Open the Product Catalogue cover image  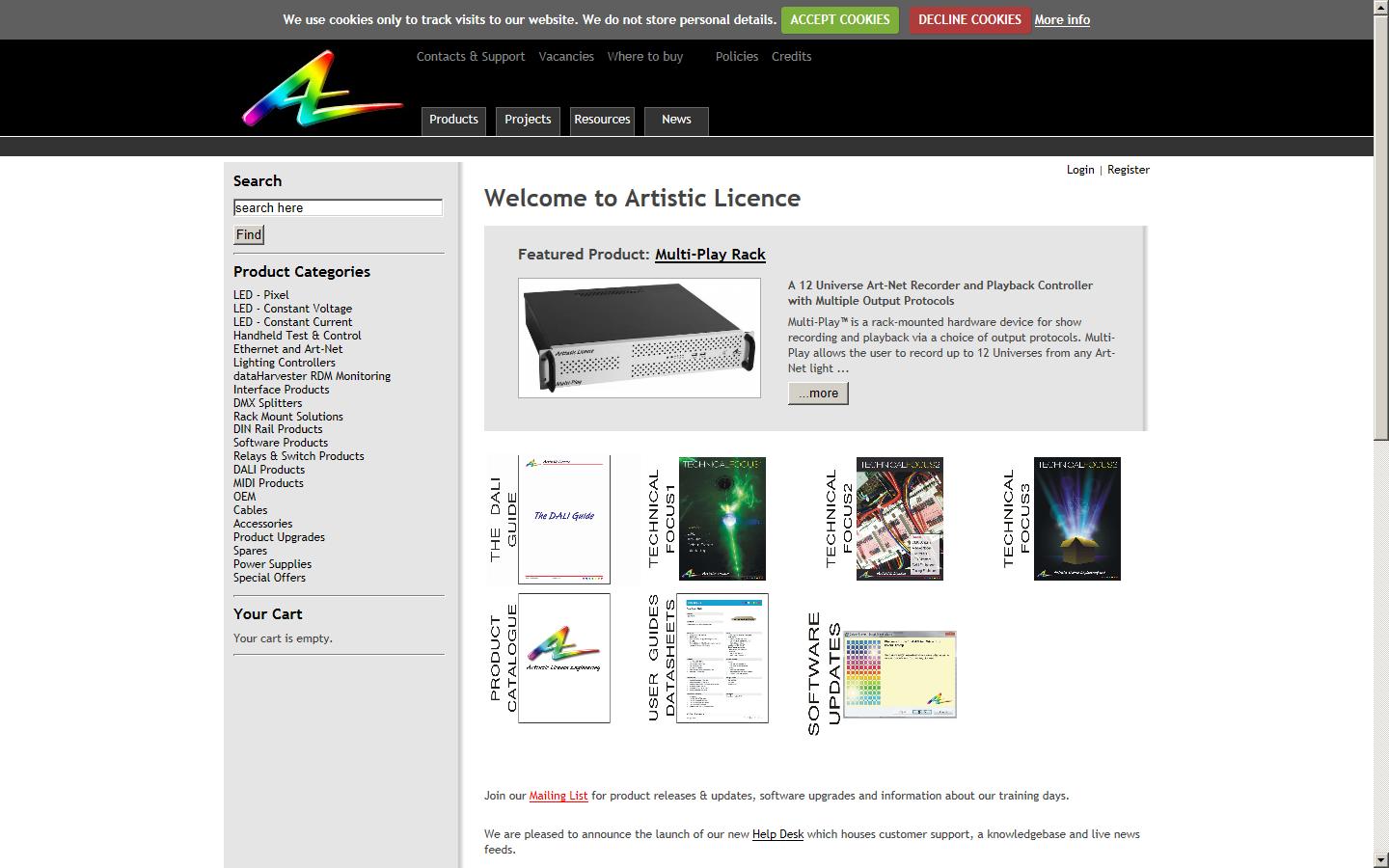pyautogui.click(x=563, y=658)
